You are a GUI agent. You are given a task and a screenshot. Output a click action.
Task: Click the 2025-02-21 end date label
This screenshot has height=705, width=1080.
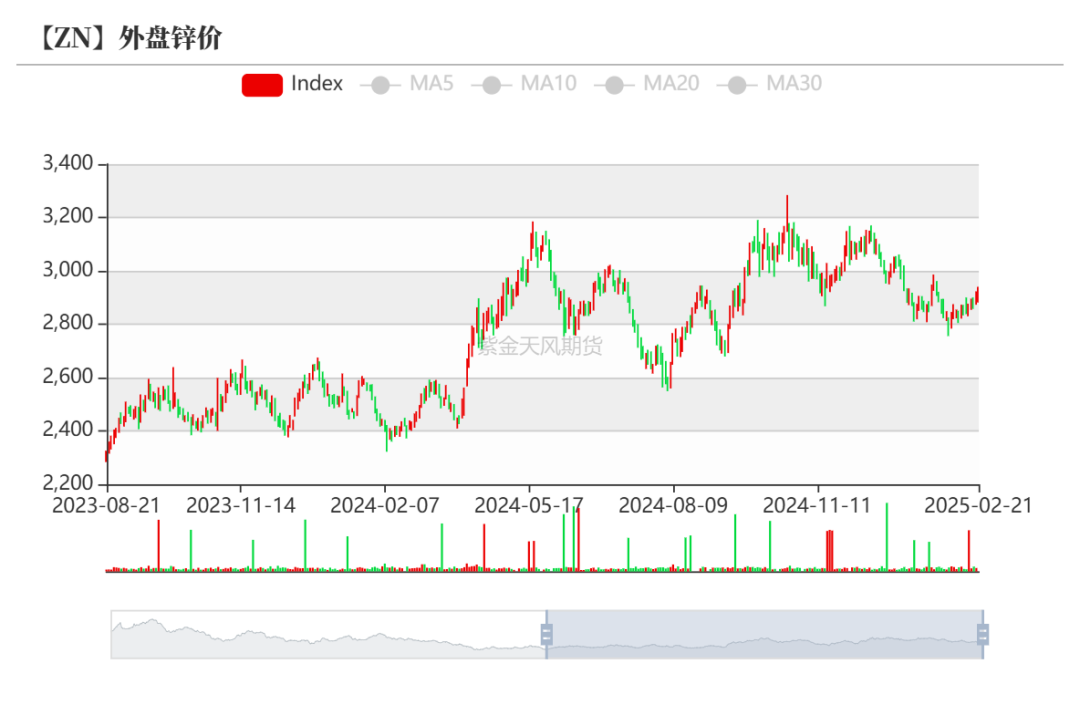click(977, 505)
